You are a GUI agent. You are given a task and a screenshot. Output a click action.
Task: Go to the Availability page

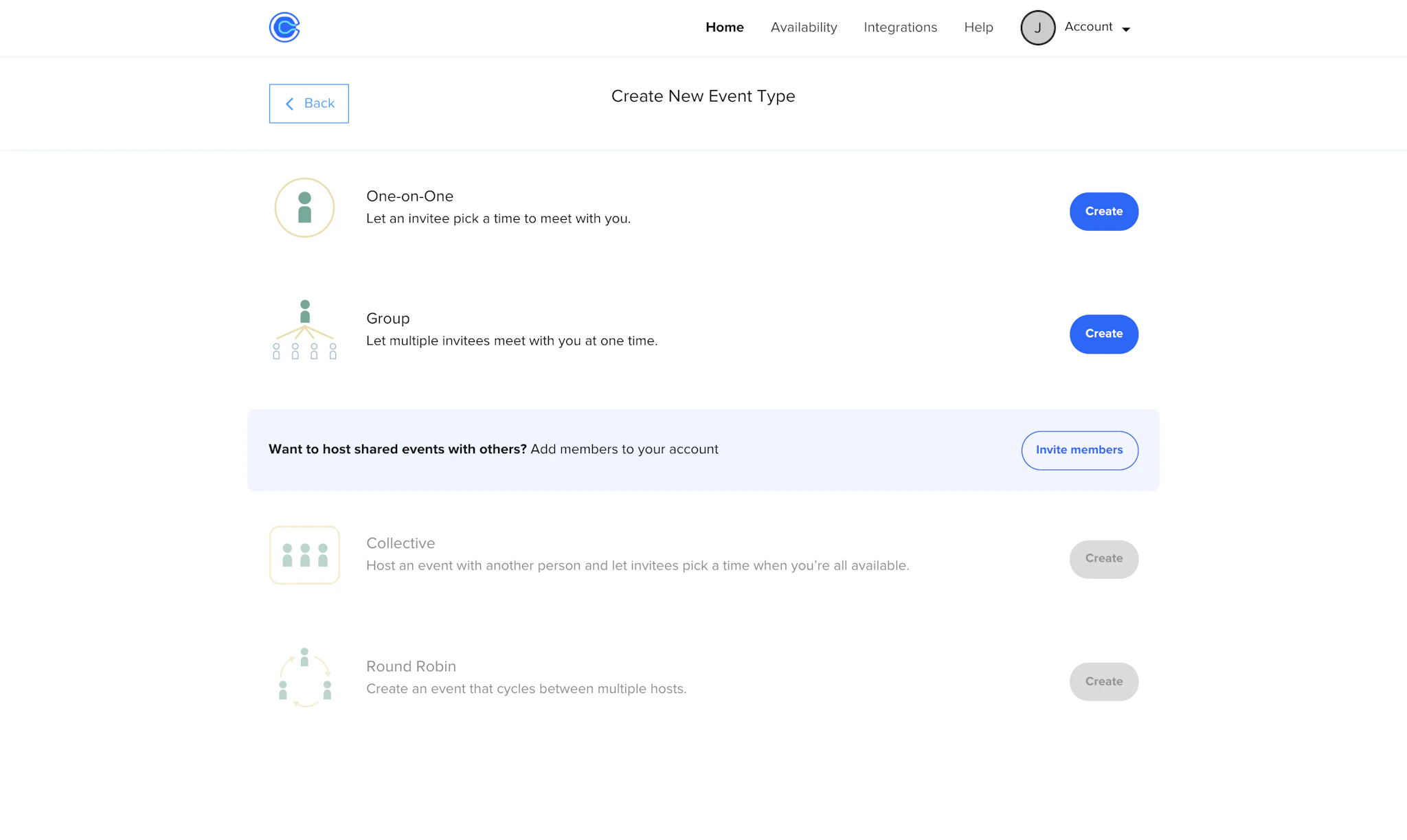click(x=803, y=27)
